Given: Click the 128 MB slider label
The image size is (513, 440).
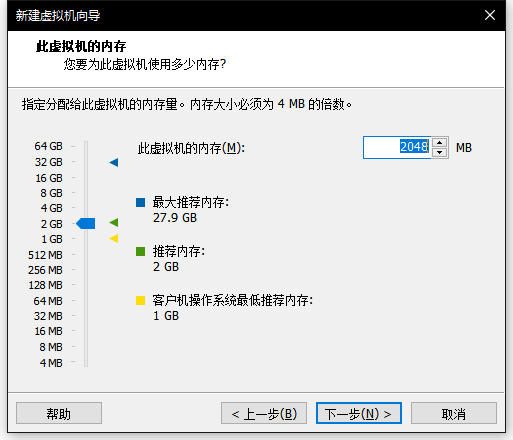Looking at the screenshot, I should coord(45,285).
